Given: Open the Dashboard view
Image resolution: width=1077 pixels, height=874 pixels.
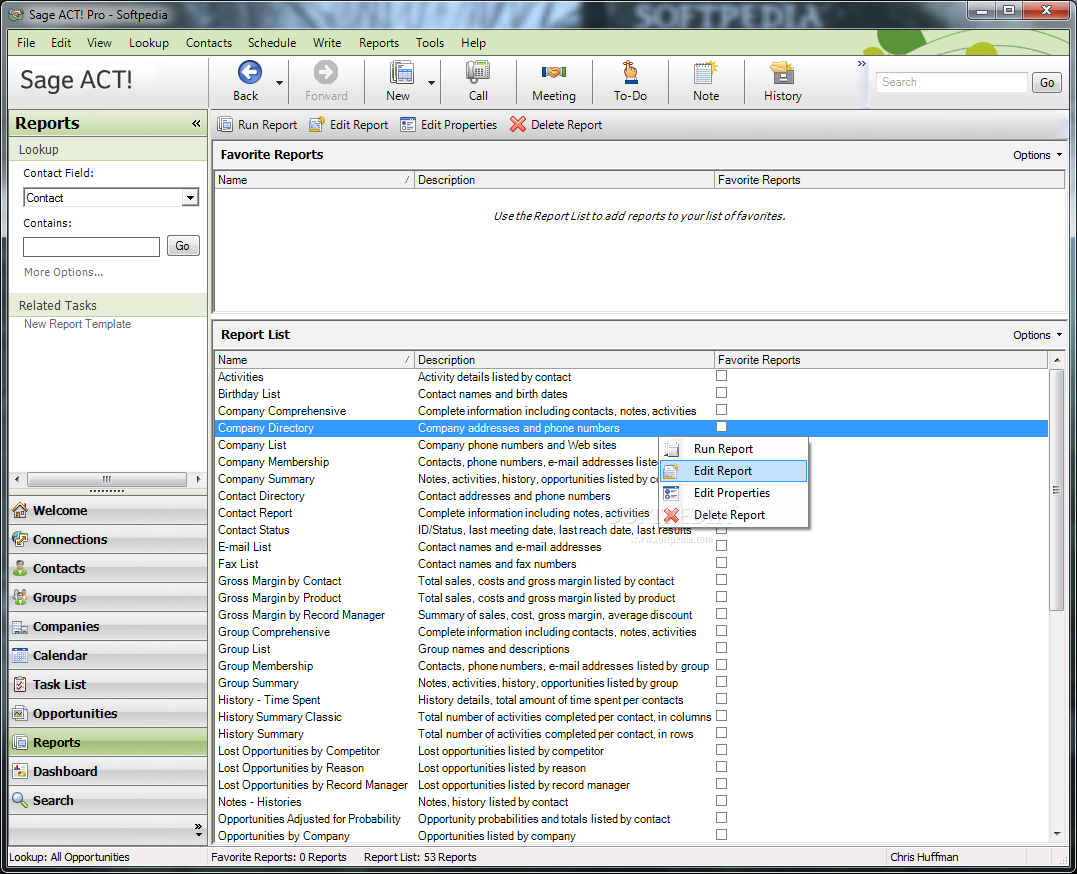Looking at the screenshot, I should coord(108,771).
